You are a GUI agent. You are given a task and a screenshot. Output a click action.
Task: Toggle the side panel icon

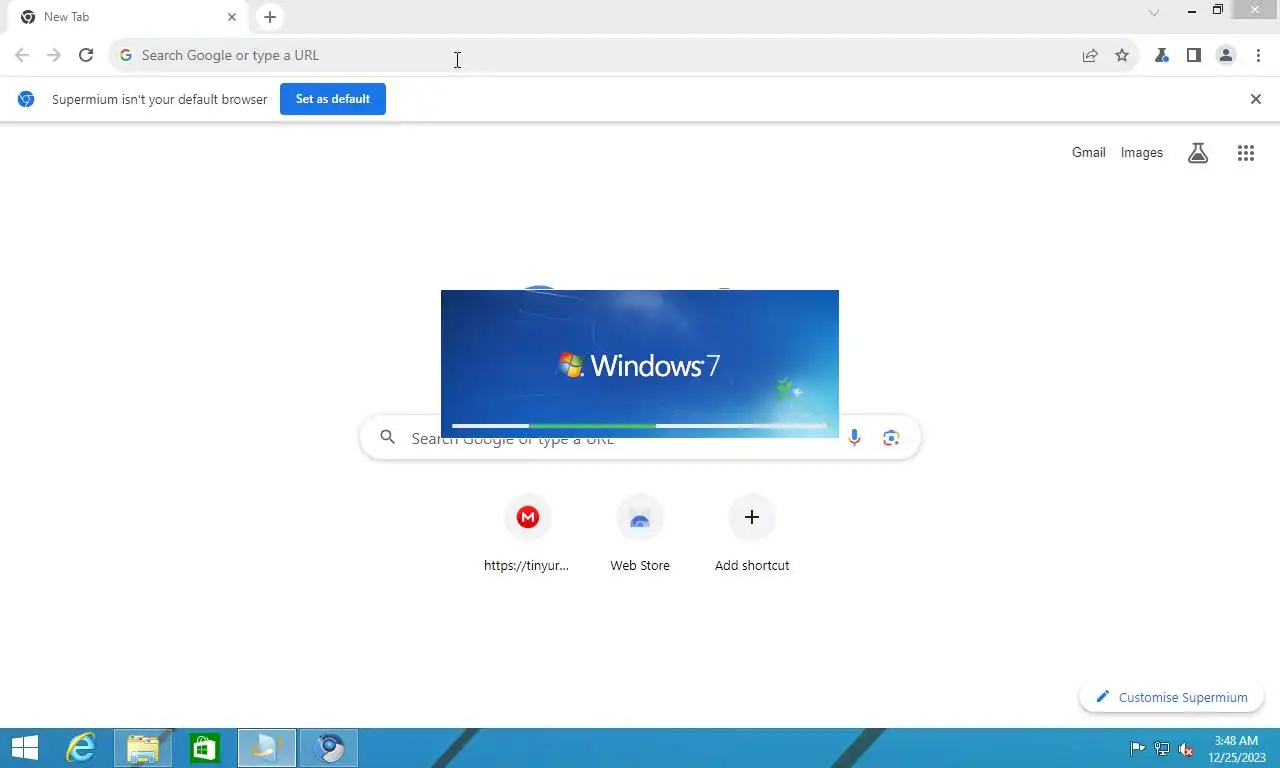click(1194, 56)
